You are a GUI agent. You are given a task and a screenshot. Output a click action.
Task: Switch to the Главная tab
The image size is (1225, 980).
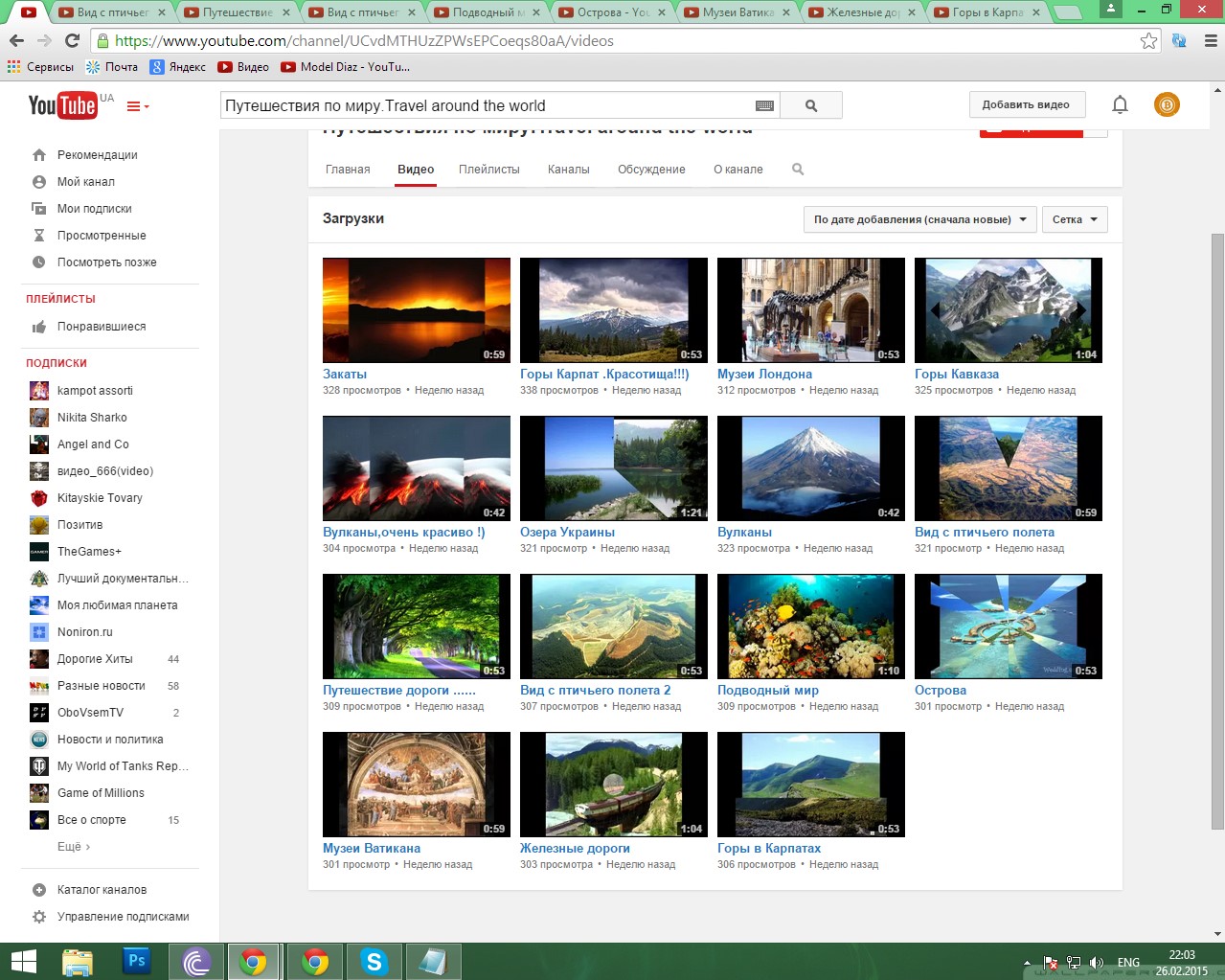point(348,169)
